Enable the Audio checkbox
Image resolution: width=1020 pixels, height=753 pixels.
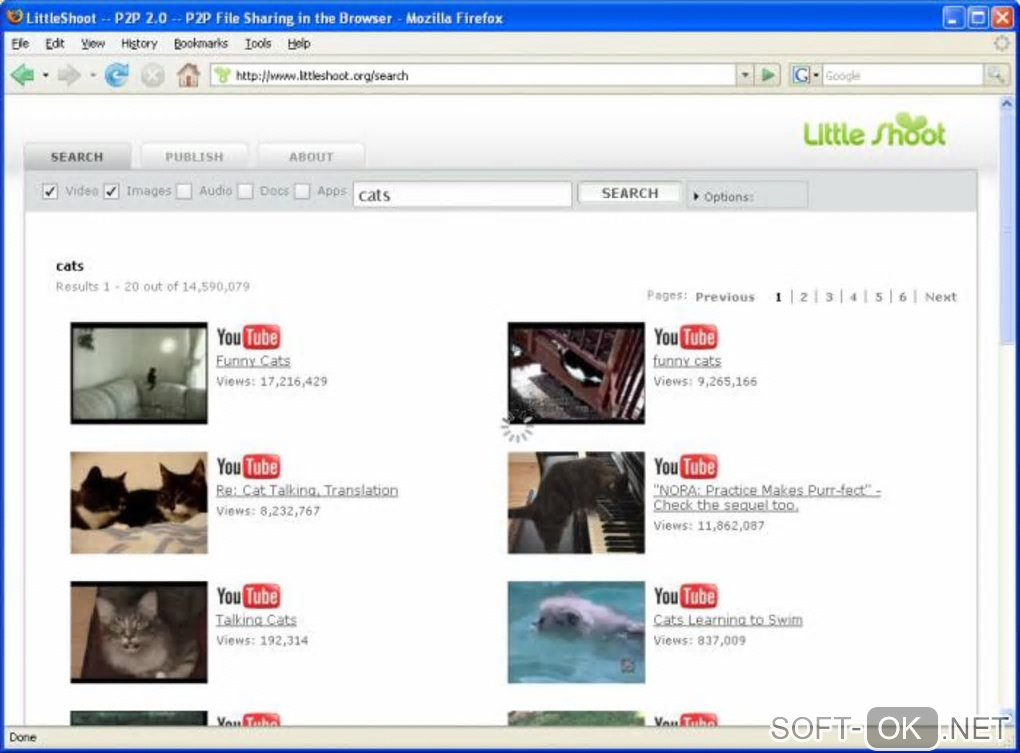[184, 191]
